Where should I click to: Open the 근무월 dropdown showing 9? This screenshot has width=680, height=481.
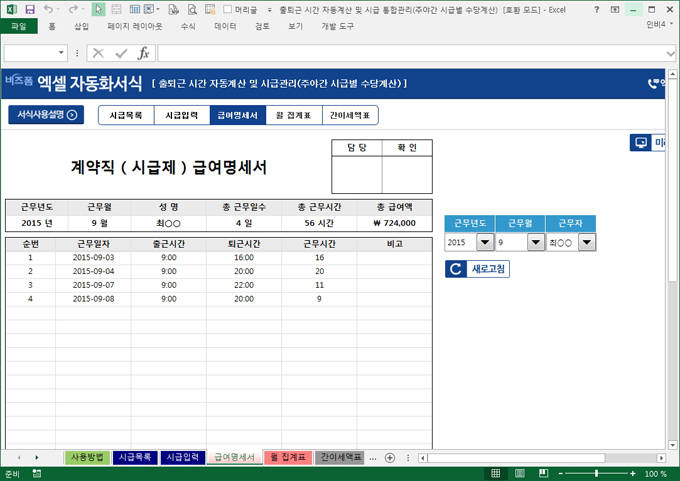535,242
